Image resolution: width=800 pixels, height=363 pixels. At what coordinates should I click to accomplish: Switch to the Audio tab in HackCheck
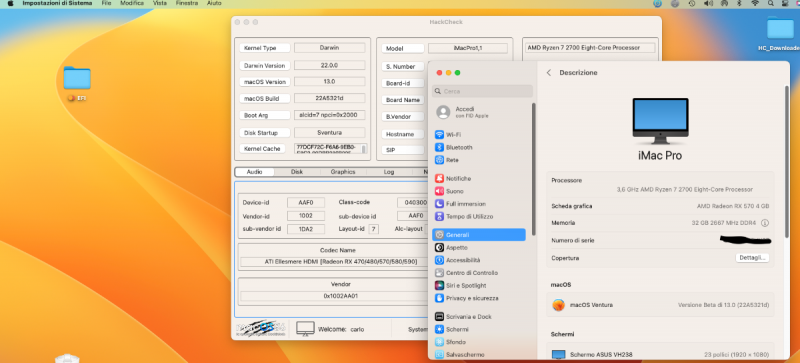[x=254, y=172]
